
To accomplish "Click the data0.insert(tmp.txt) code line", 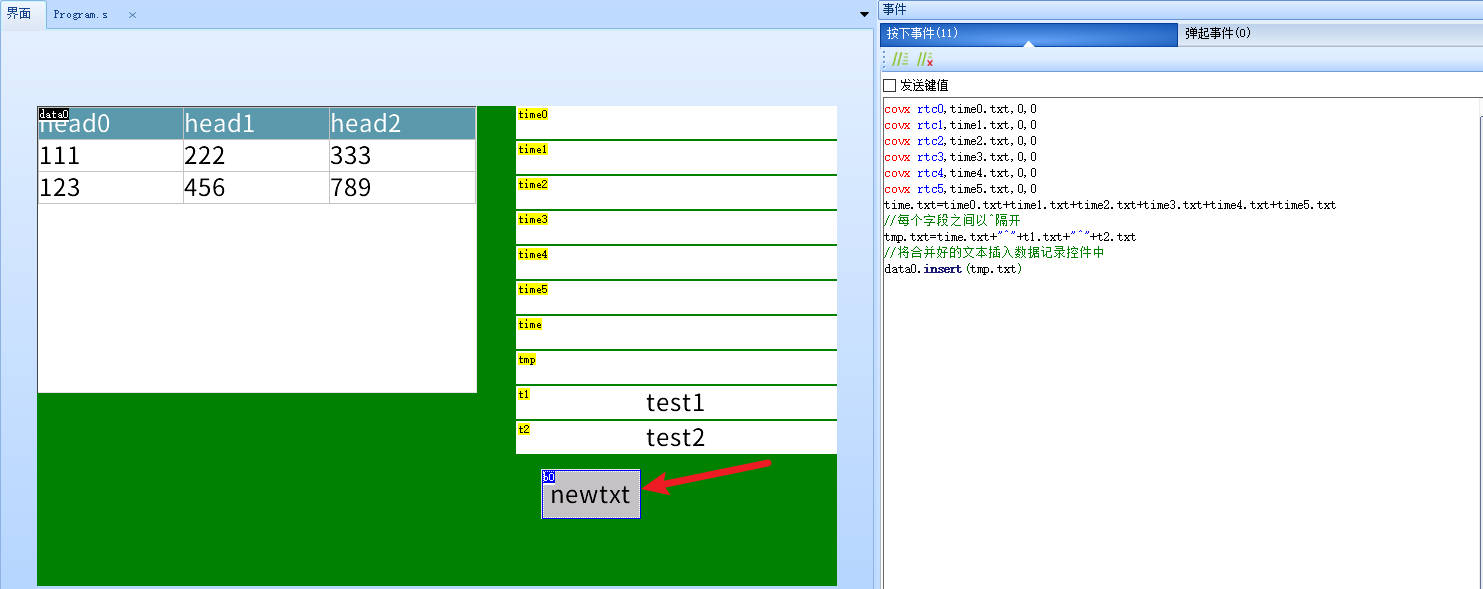I will (x=953, y=269).
